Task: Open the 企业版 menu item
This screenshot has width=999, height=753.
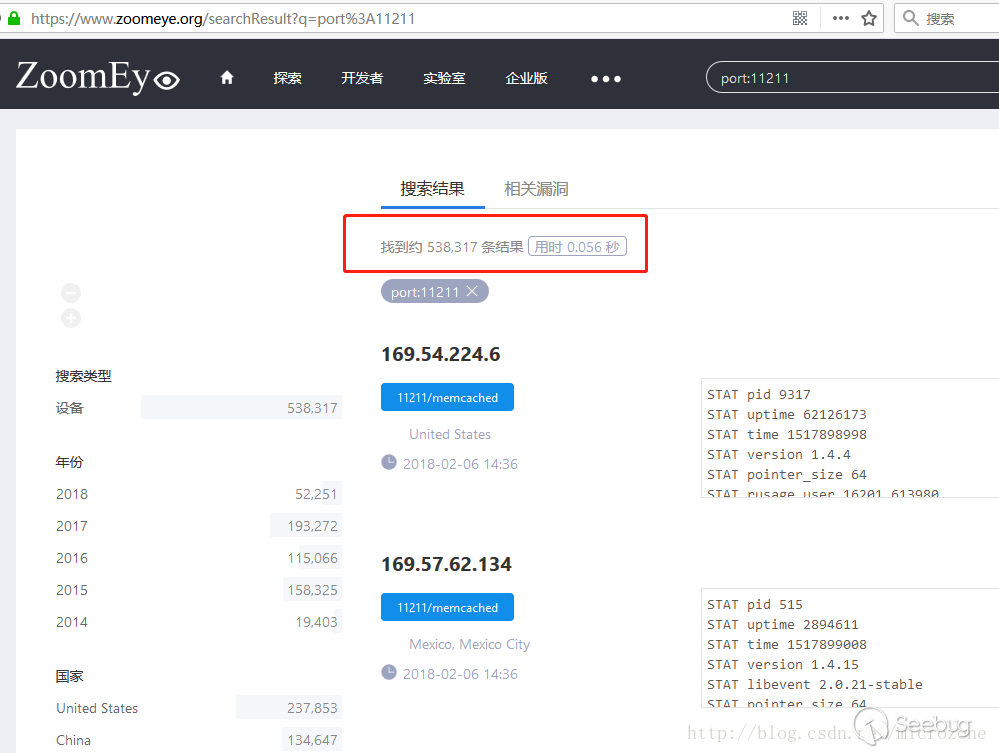Action: (526, 78)
